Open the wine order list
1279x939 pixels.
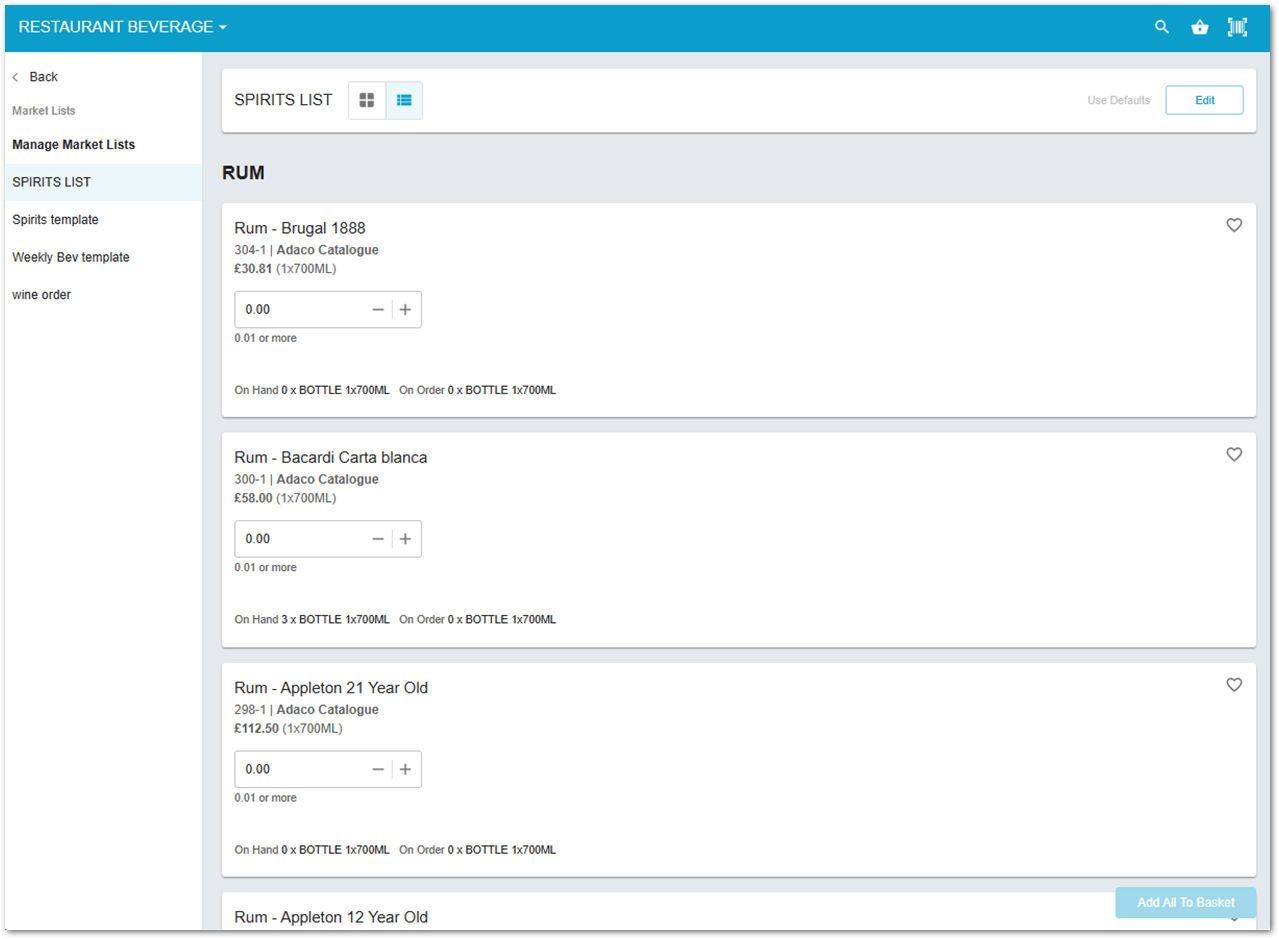(41, 294)
